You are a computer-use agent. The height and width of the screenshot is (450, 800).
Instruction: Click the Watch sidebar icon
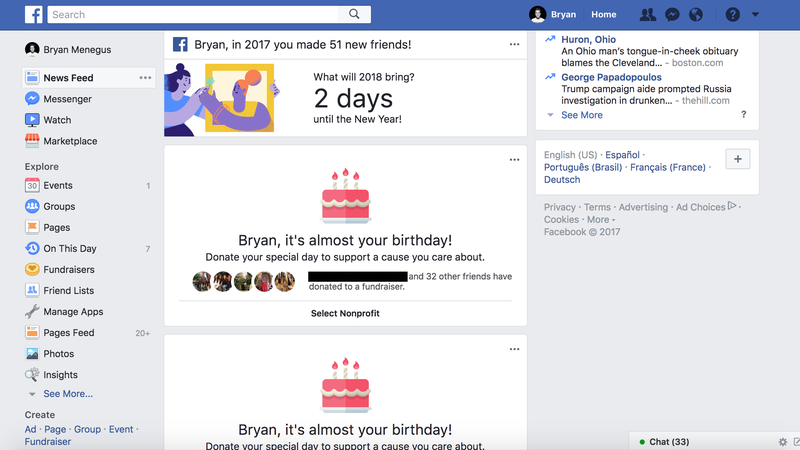point(32,120)
